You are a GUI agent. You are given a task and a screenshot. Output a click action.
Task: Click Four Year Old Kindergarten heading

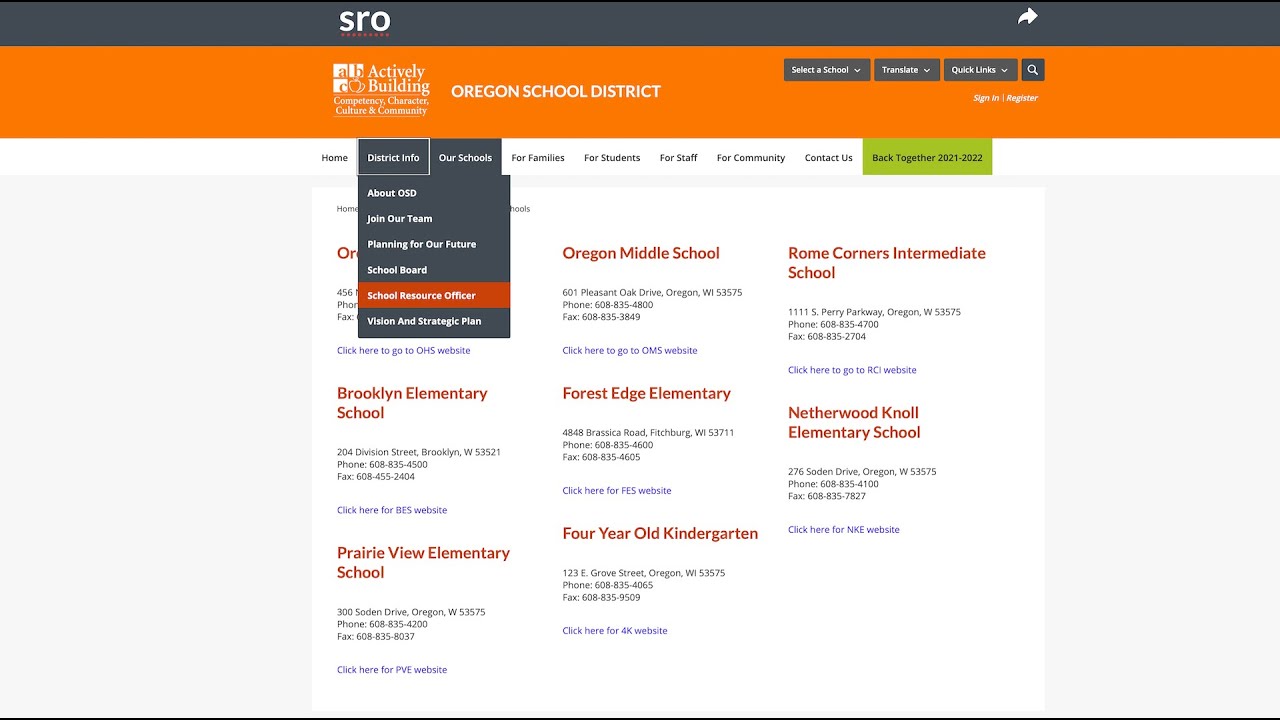(660, 534)
